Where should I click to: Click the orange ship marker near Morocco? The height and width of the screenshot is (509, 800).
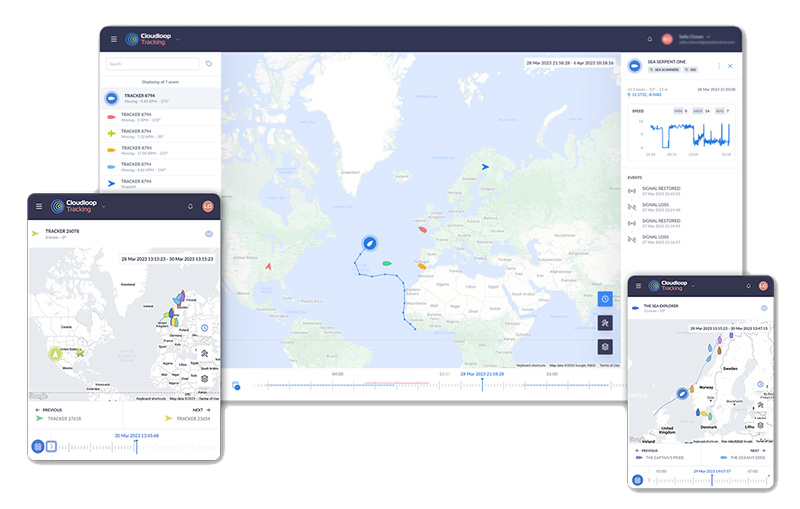(x=421, y=266)
